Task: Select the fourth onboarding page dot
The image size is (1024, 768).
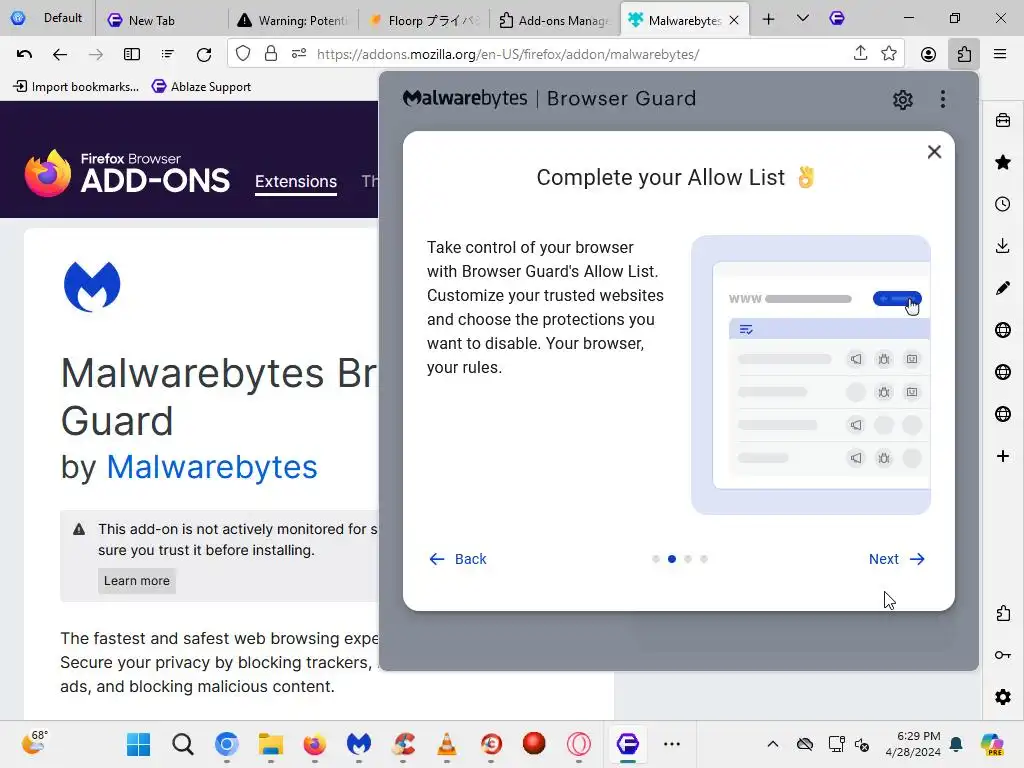Action: tap(703, 559)
